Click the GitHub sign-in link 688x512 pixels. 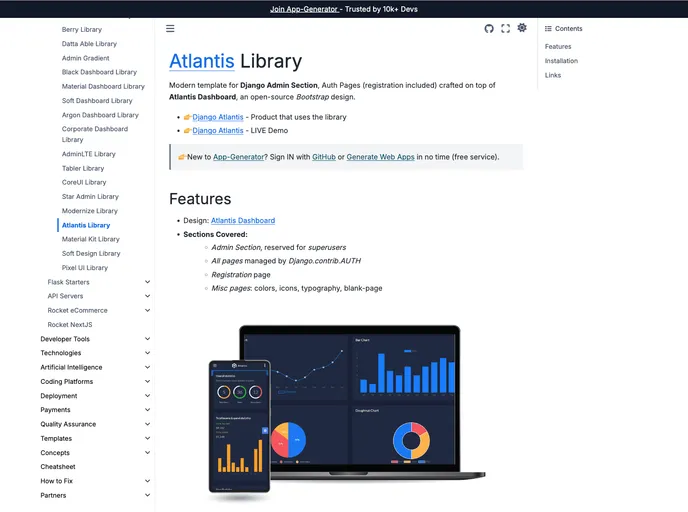(324, 157)
